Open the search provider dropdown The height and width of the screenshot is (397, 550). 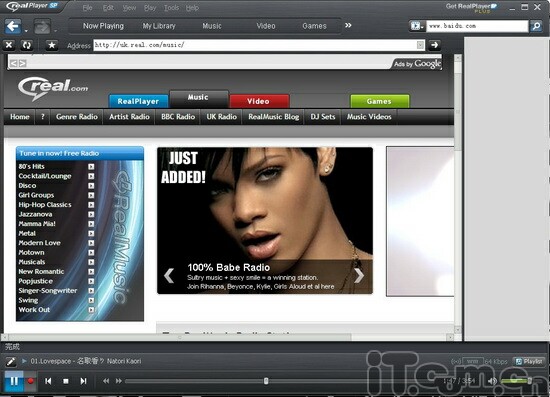(417, 26)
